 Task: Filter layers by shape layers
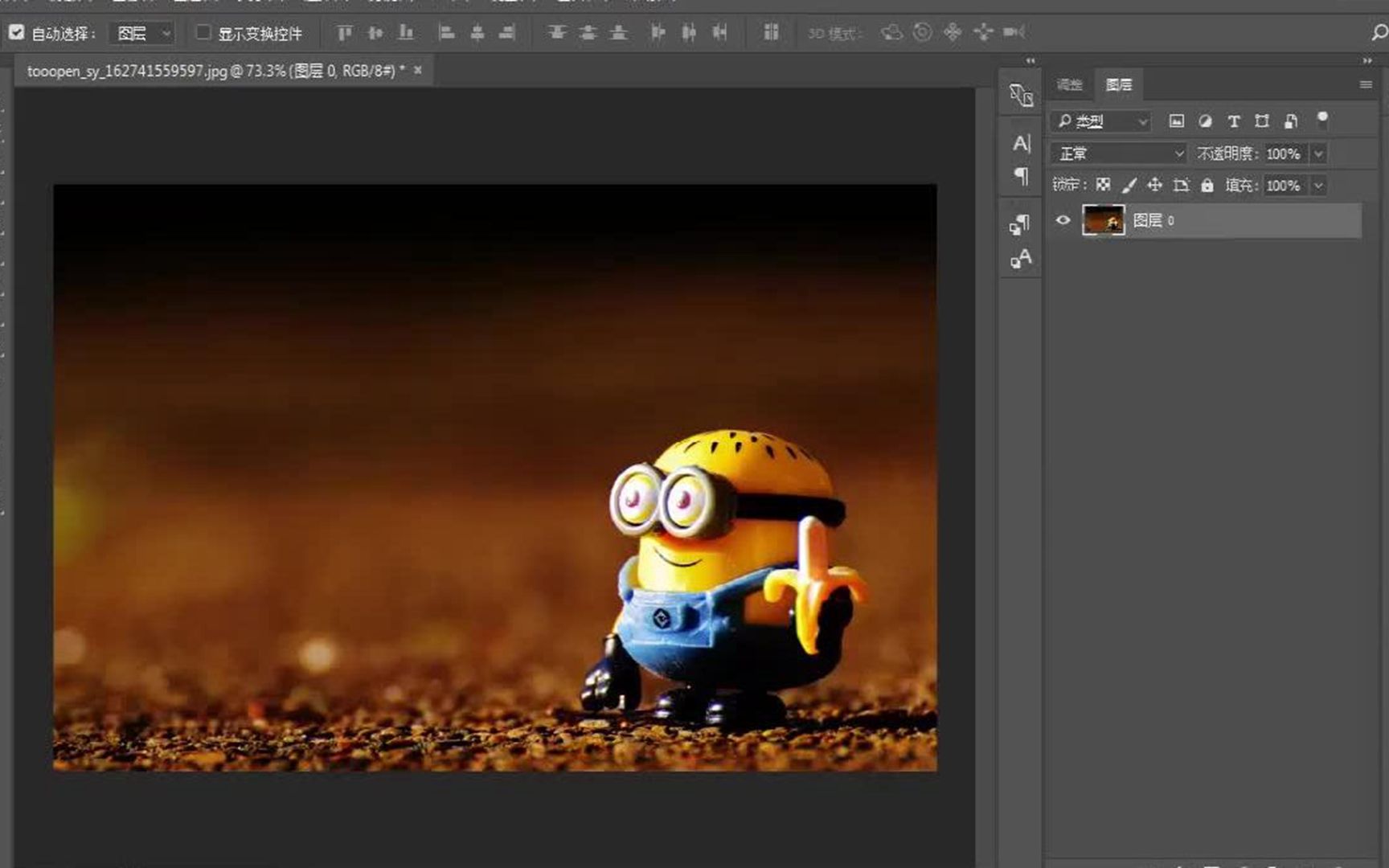coord(1262,121)
